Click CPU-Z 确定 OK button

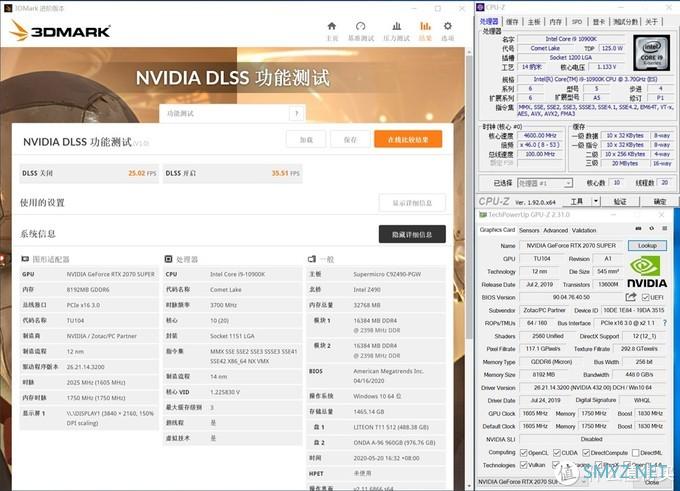click(660, 201)
